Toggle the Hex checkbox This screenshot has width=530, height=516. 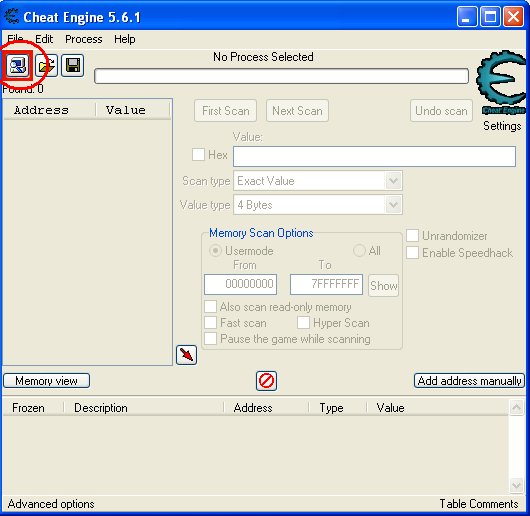point(198,155)
